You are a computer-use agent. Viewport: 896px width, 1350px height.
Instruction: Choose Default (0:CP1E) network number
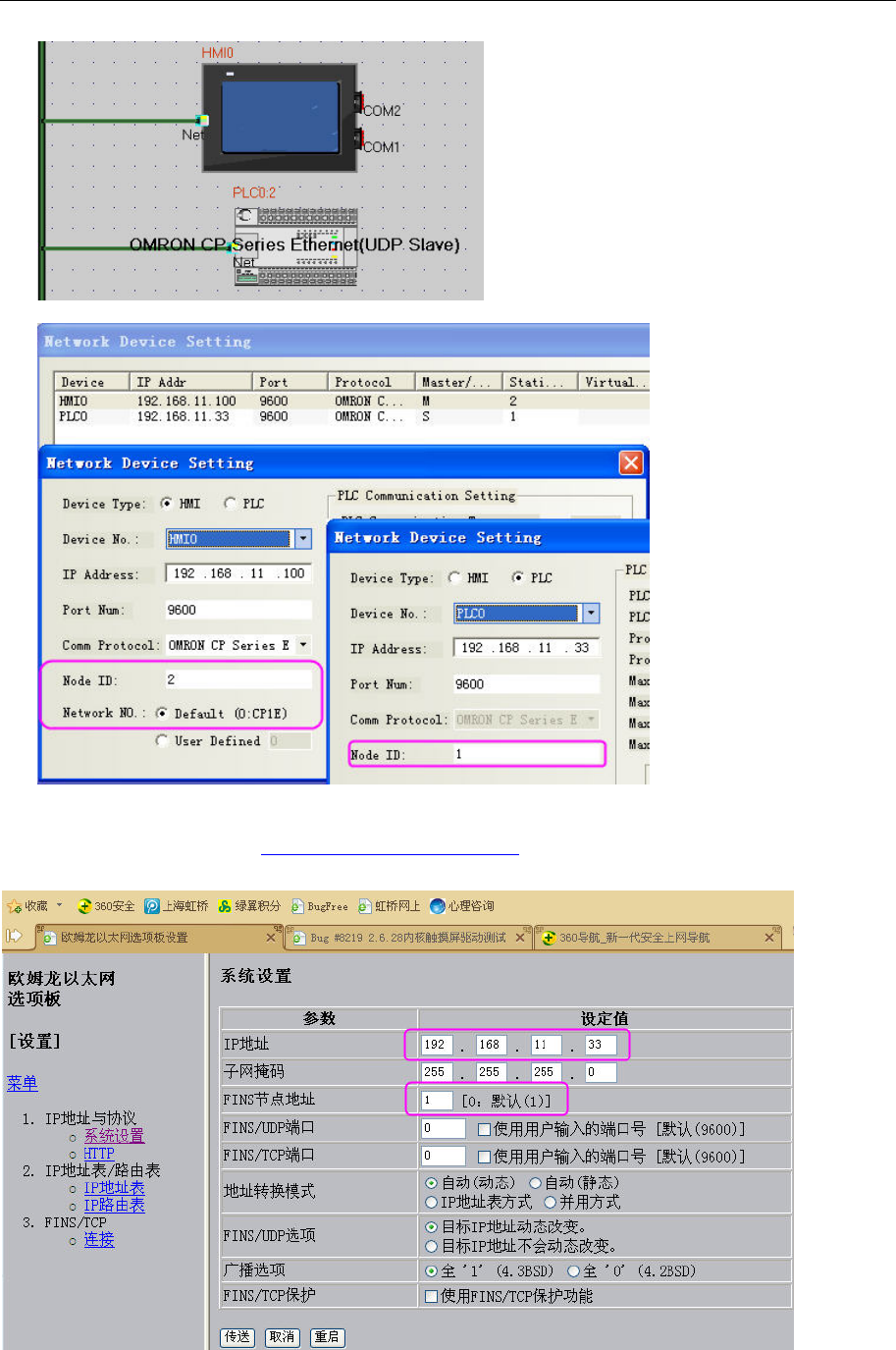pos(162,713)
